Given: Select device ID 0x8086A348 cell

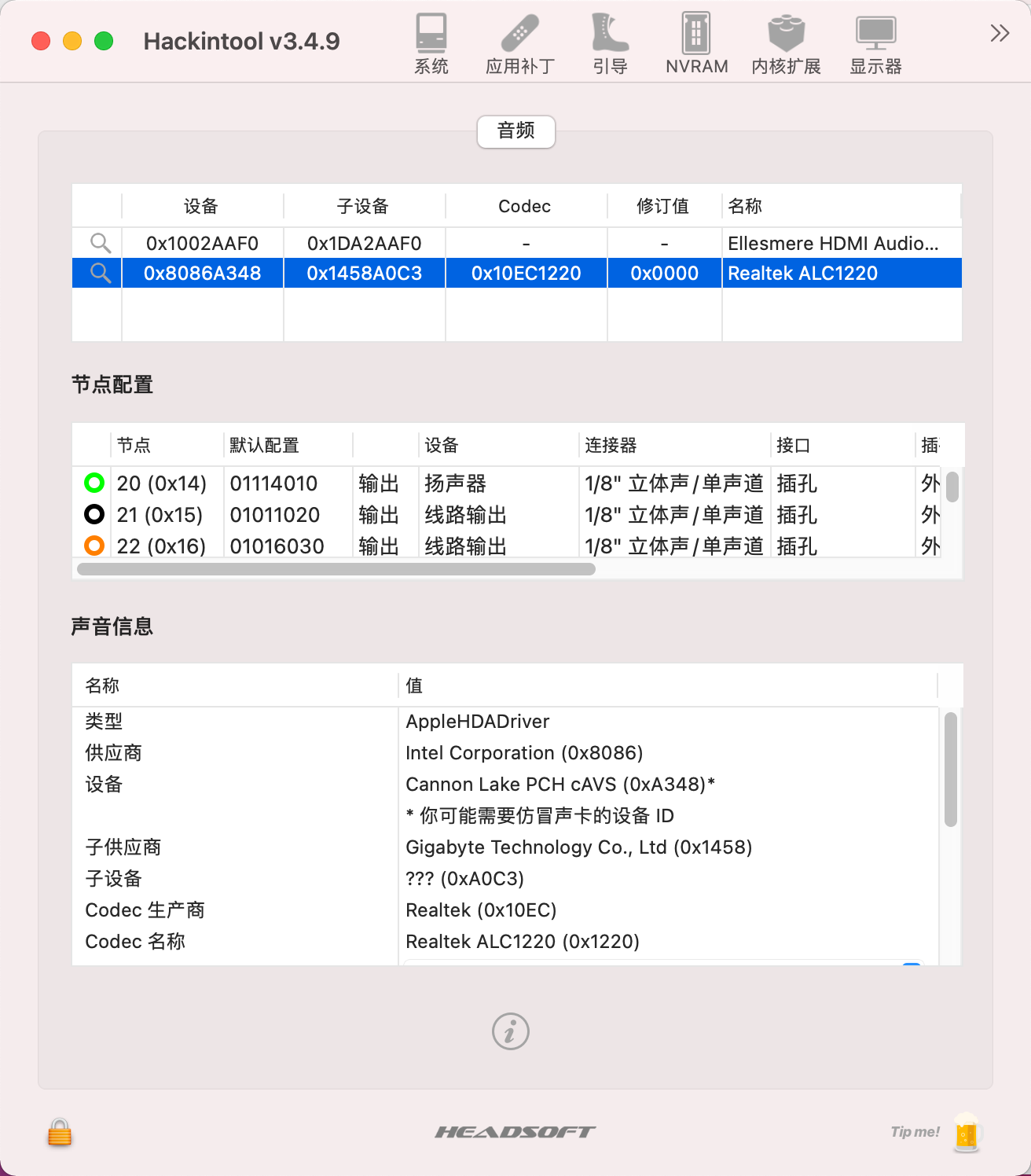Looking at the screenshot, I should pos(202,274).
